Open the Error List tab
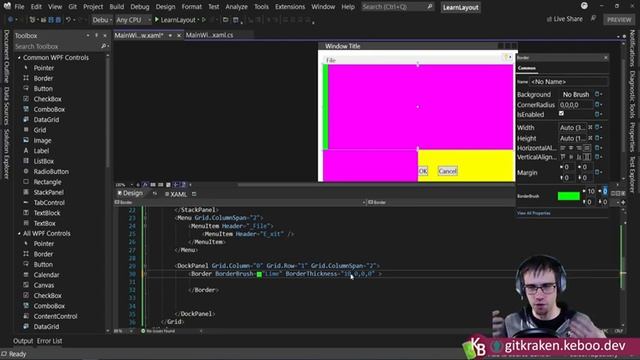Image resolution: width=640 pixels, height=360 pixels. 49,341
